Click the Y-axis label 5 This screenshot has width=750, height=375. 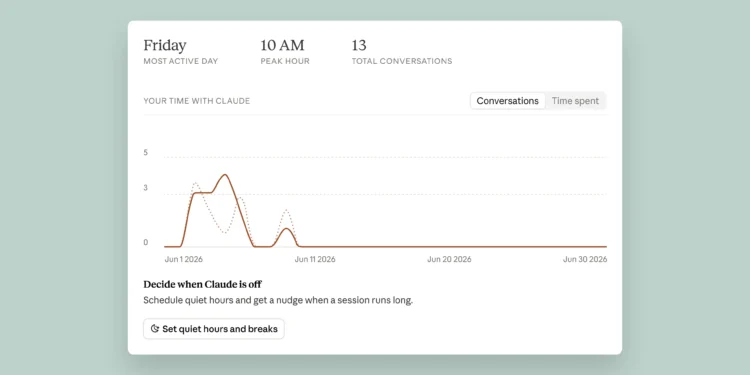(145, 153)
